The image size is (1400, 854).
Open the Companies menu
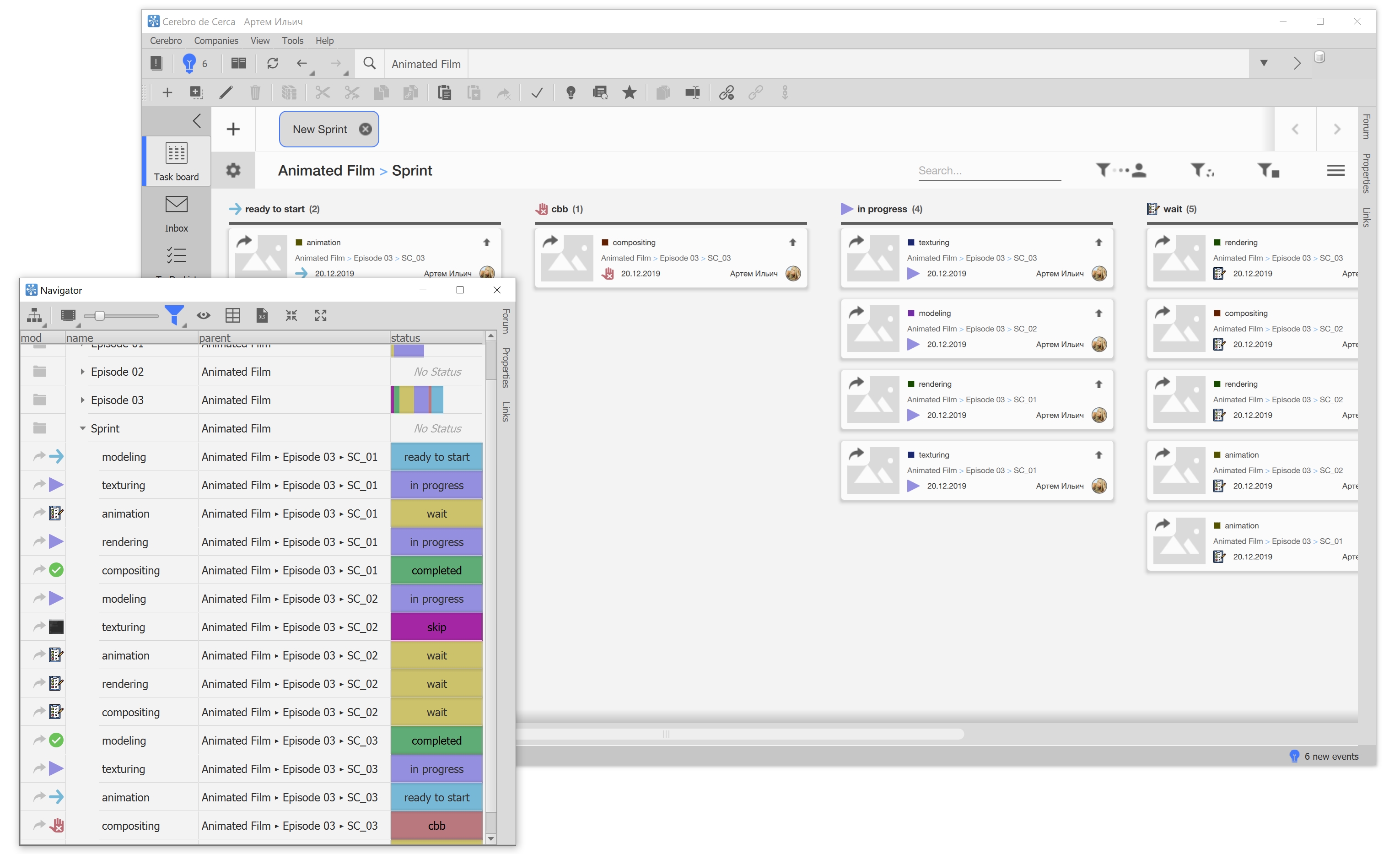point(216,40)
